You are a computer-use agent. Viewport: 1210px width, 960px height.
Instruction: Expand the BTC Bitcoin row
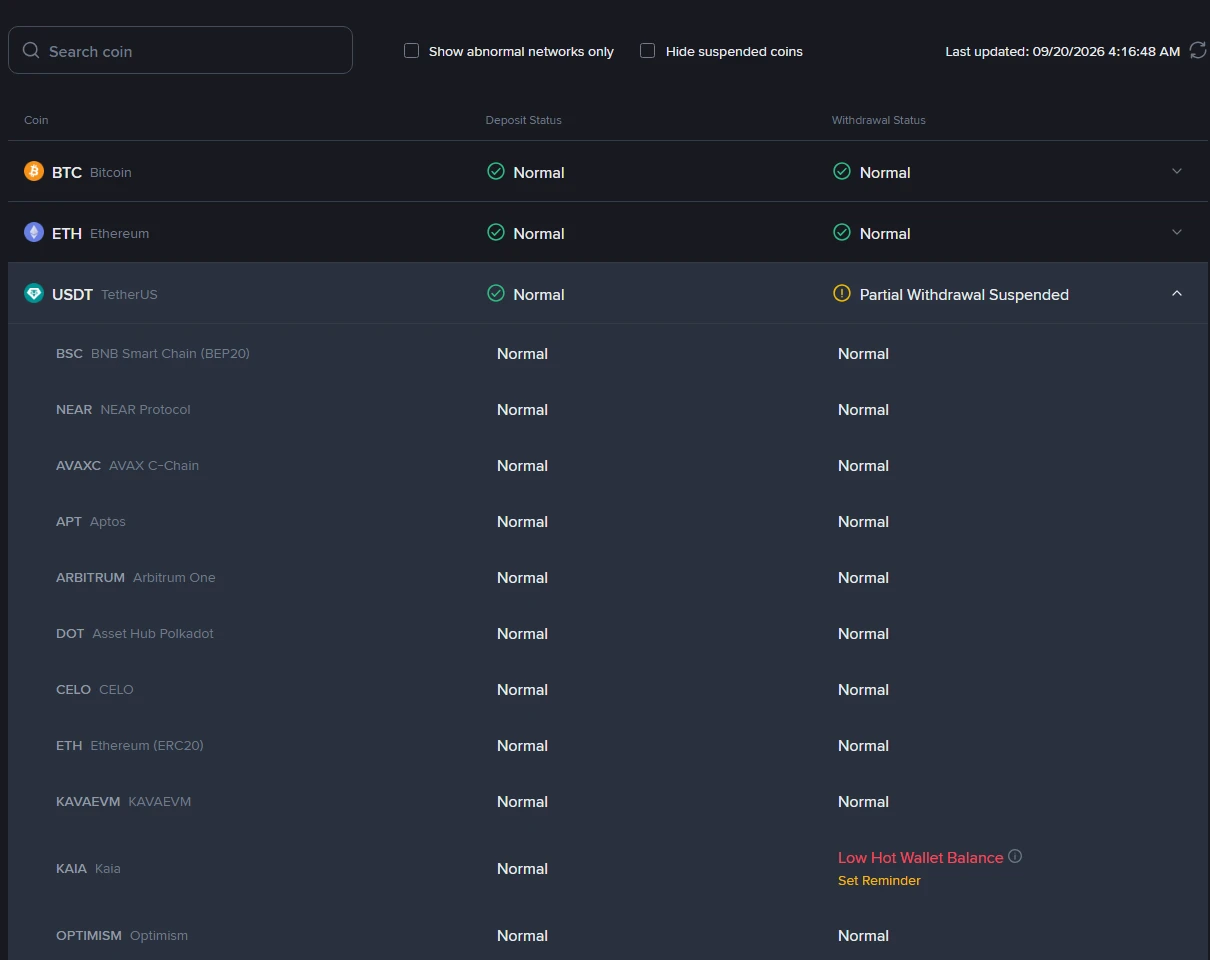[1177, 171]
